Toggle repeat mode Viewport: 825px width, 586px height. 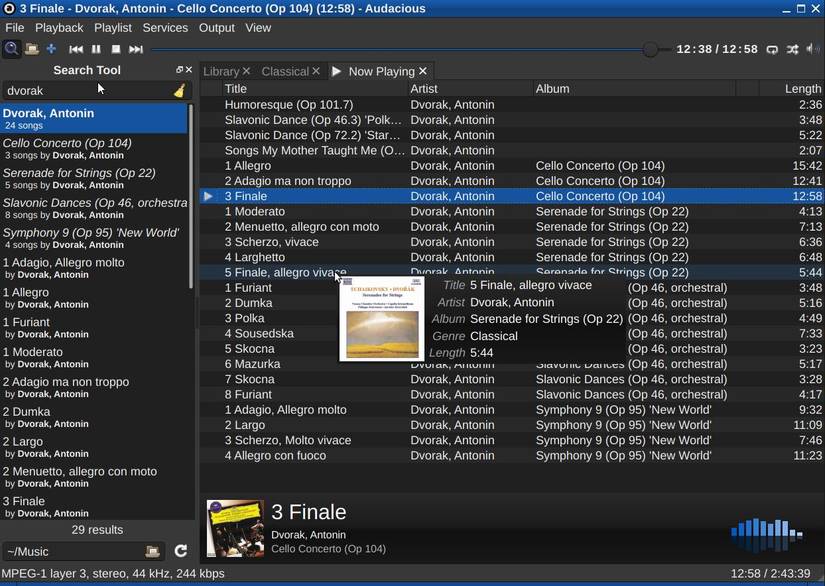(x=772, y=48)
